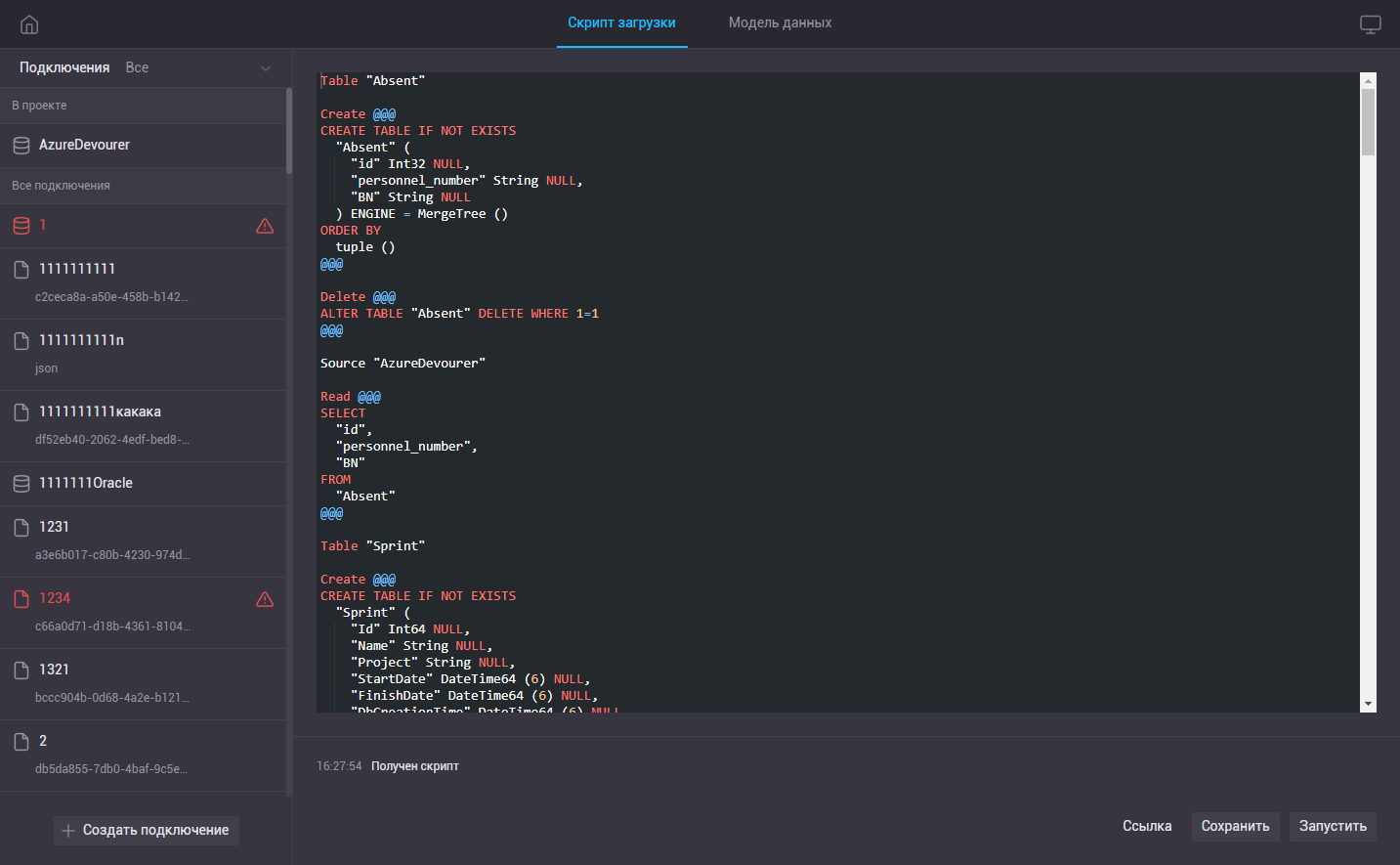This screenshot has width=1400, height=865.
Task: Click the file icon of connection 2
Action: [21, 741]
